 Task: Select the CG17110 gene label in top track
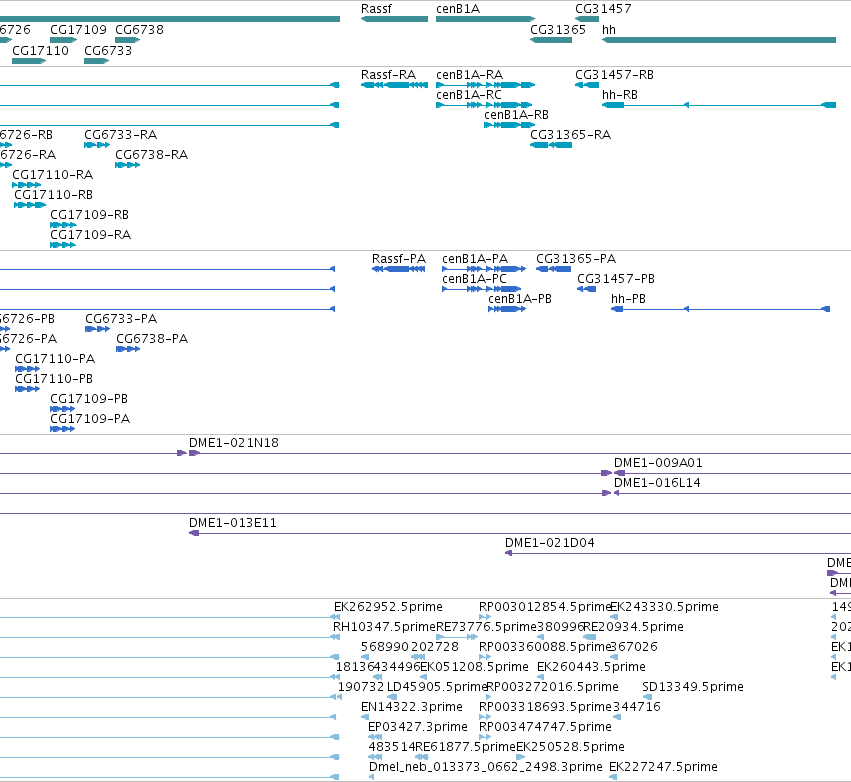40,50
